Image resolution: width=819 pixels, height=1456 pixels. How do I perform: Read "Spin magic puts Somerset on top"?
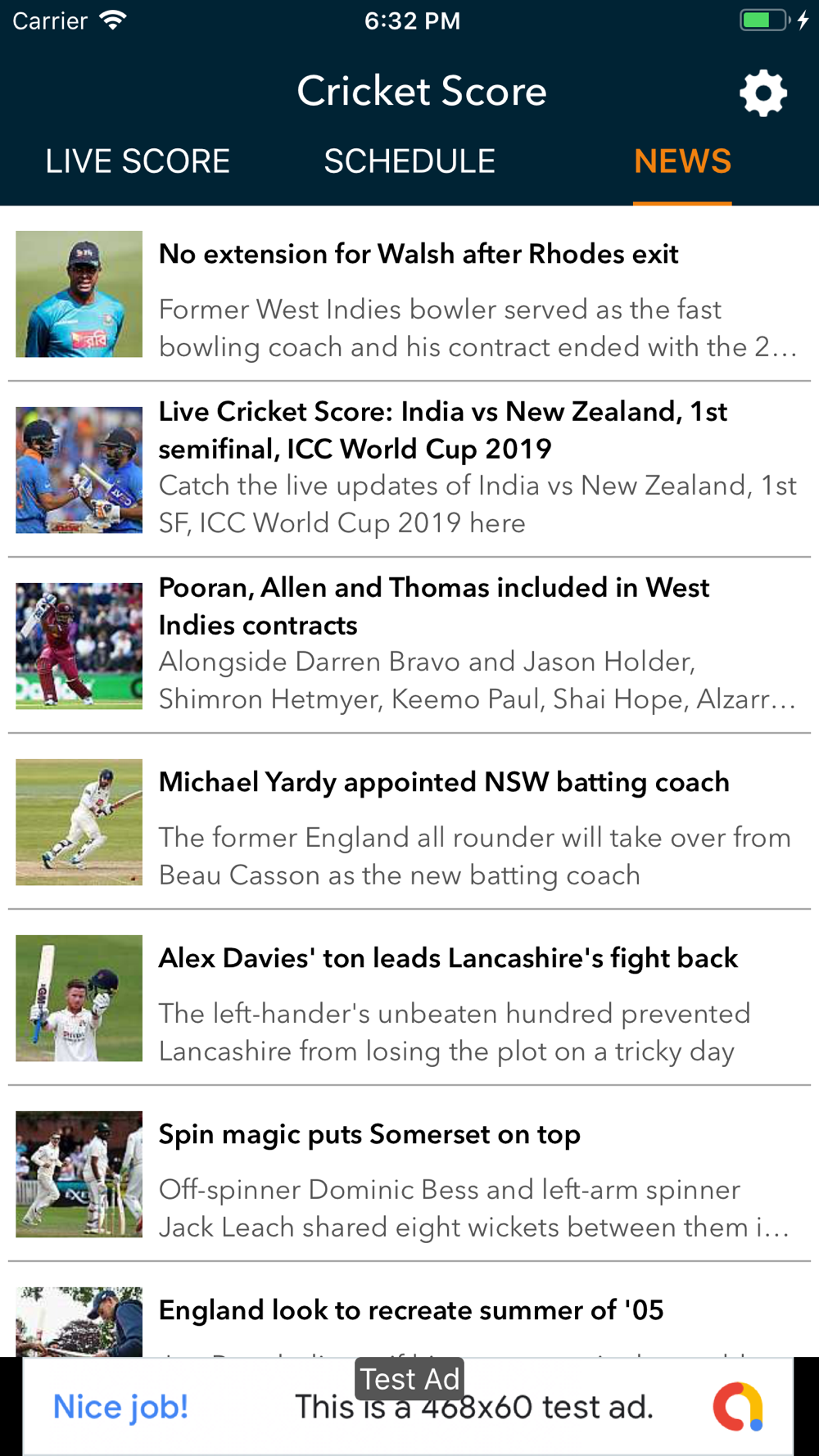(369, 1135)
